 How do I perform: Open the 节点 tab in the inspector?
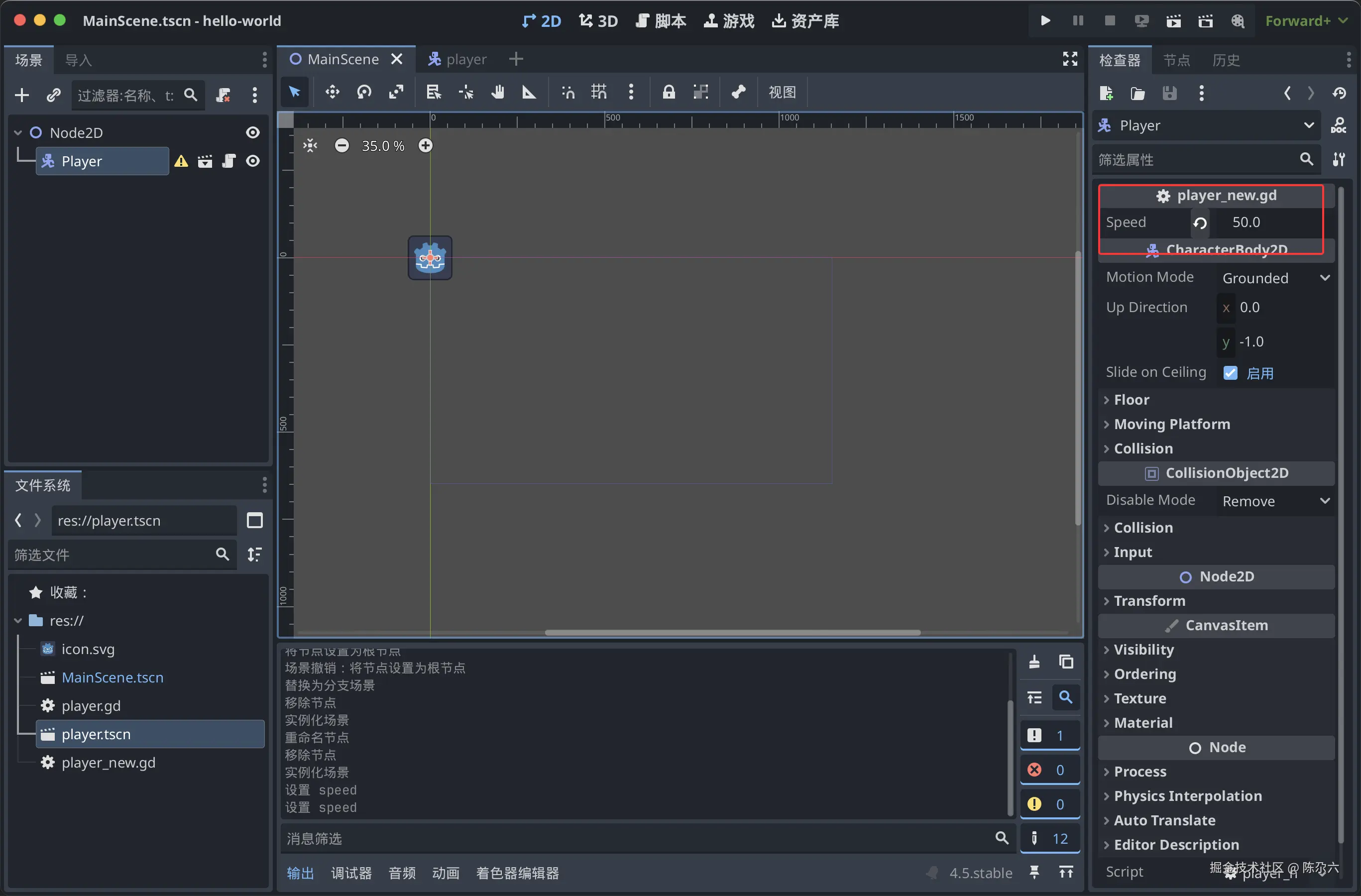pos(1176,60)
